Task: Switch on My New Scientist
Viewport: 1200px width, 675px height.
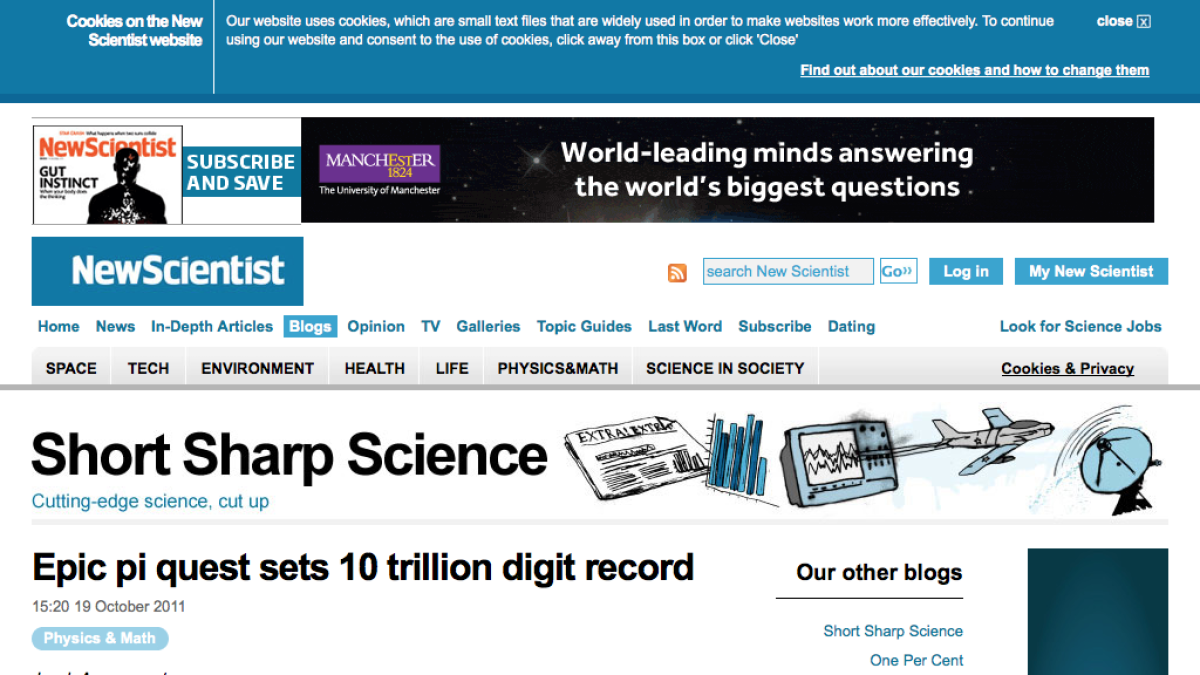Action: click(x=1091, y=271)
